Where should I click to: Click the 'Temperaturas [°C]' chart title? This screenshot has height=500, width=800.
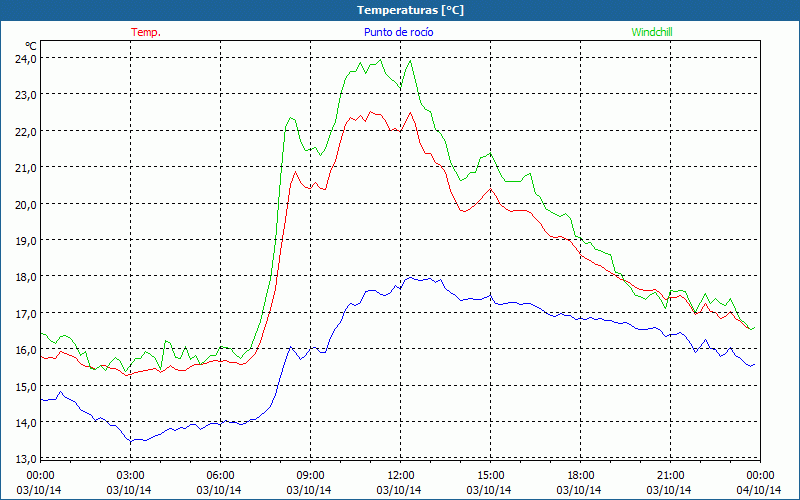coord(410,10)
